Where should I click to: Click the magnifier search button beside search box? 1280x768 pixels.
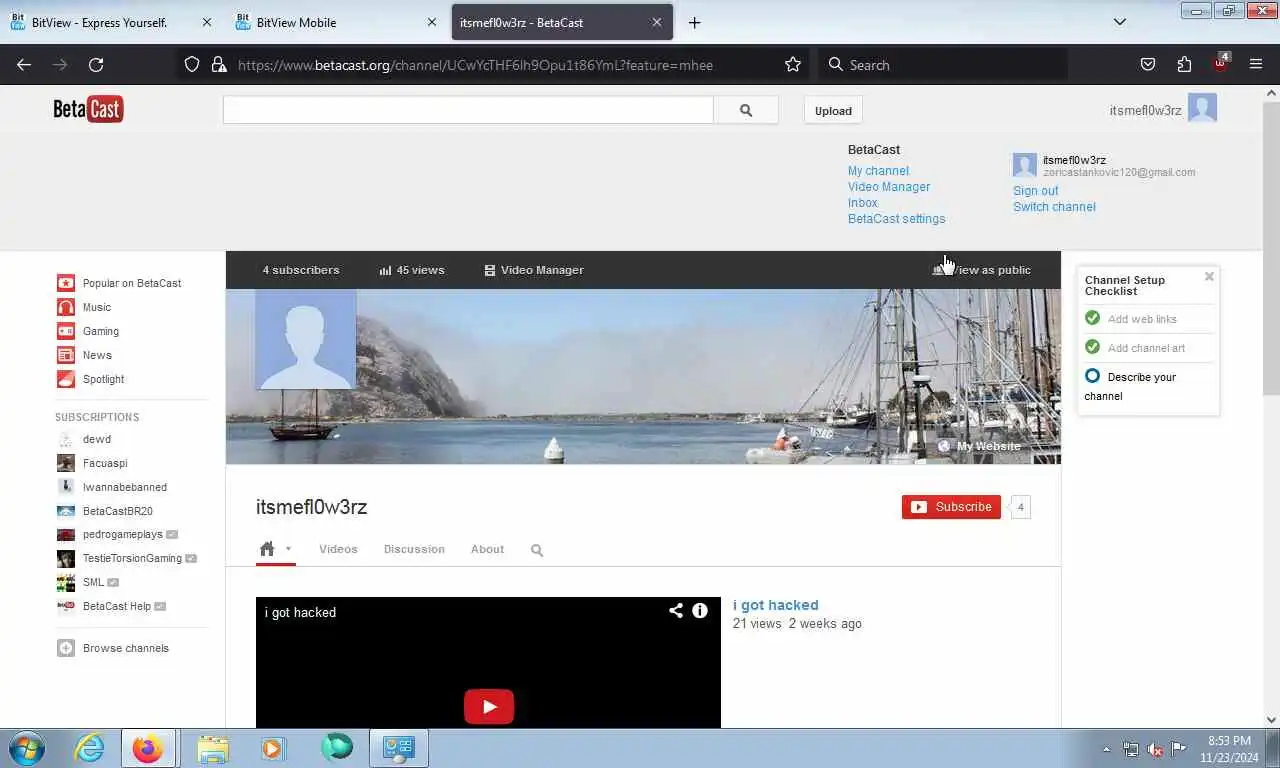coord(746,110)
